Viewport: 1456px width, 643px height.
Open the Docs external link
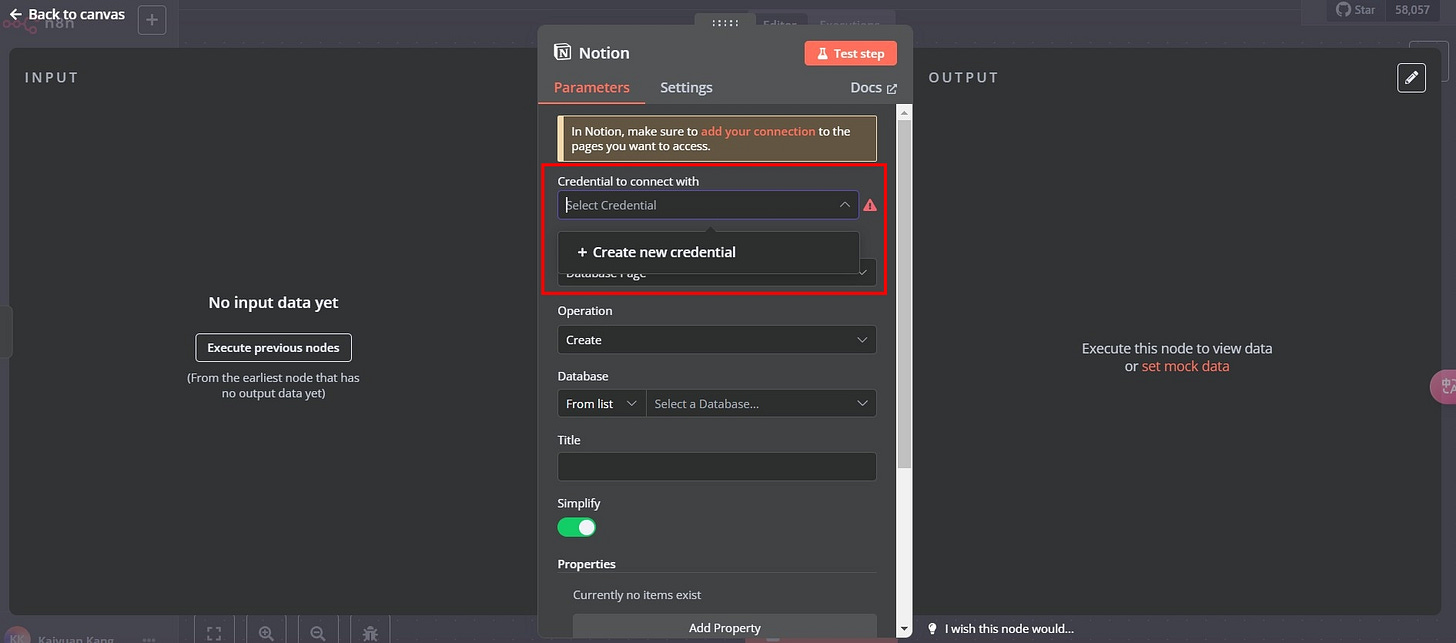(873, 87)
